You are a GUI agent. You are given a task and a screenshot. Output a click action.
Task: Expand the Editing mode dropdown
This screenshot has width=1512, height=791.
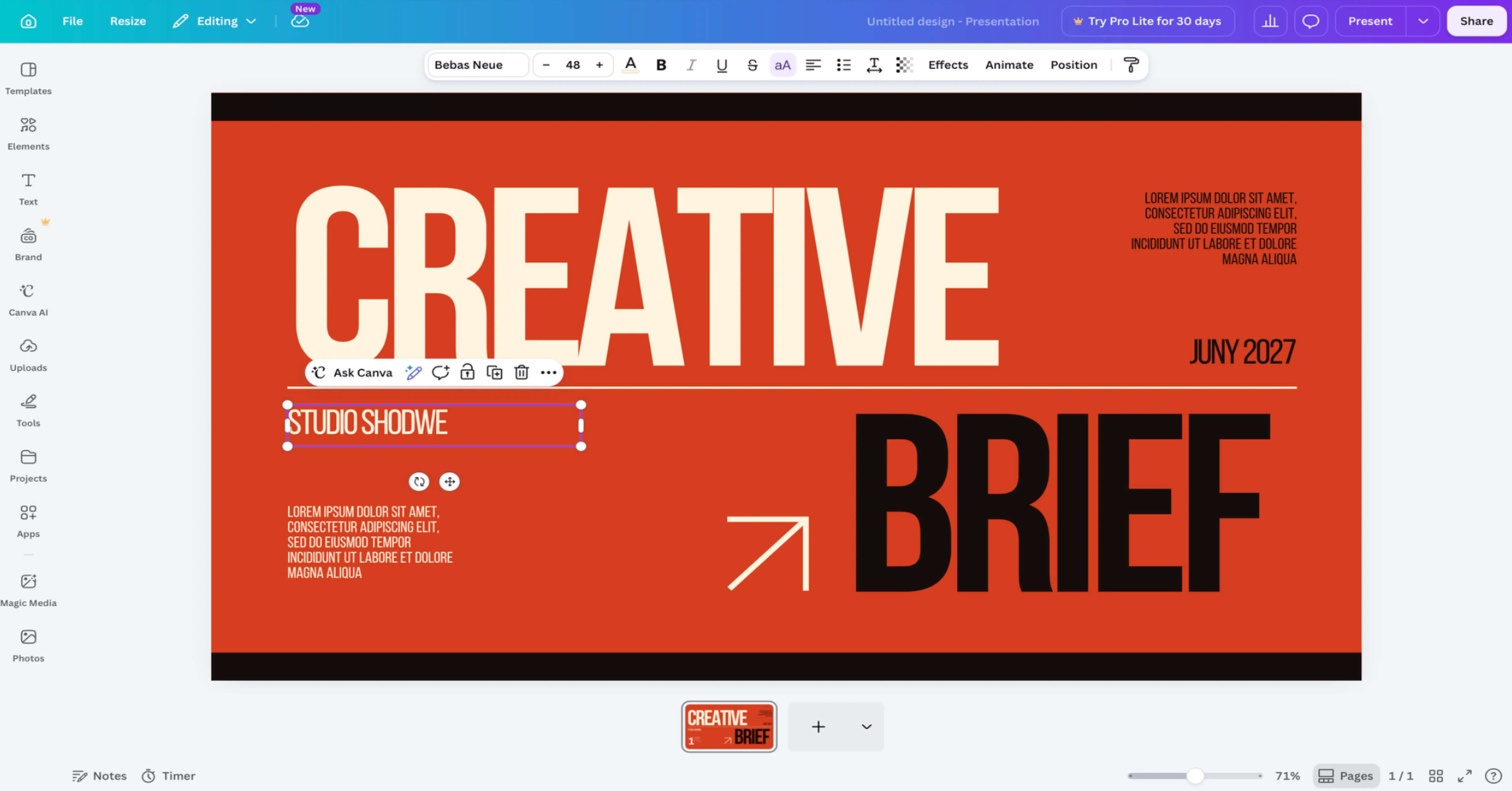tap(215, 21)
